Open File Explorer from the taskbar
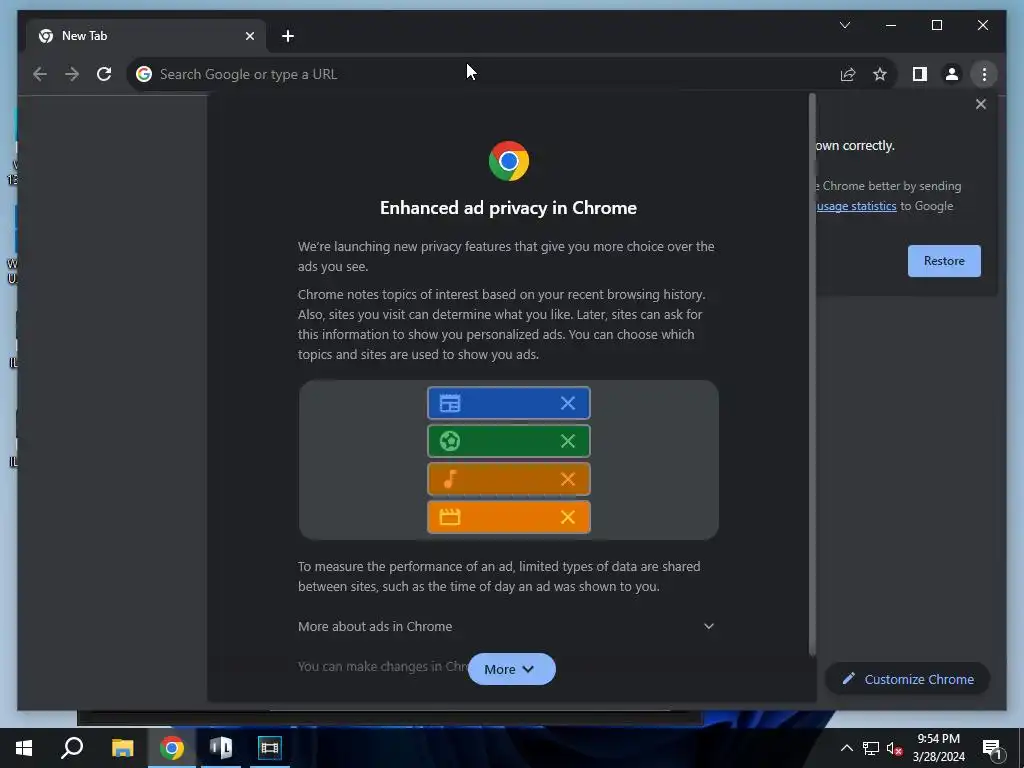Image resolution: width=1024 pixels, height=768 pixels. click(122, 748)
